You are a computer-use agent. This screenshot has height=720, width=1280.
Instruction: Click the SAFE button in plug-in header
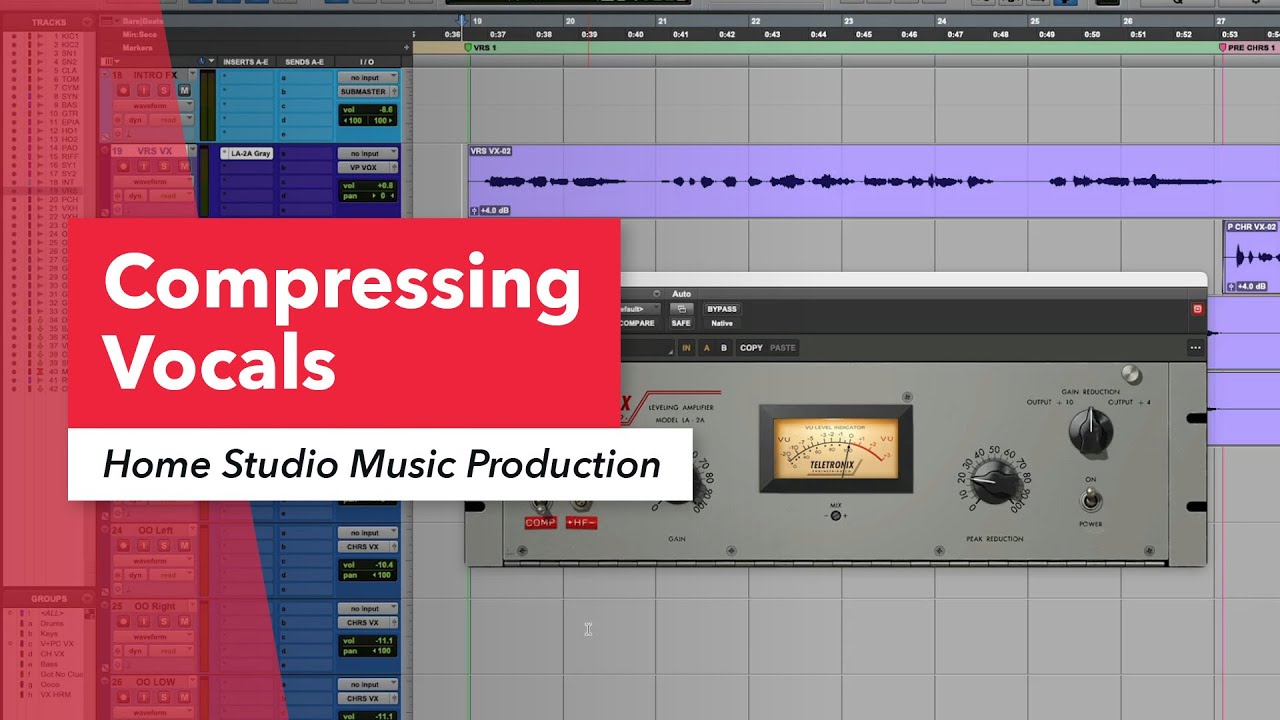pyautogui.click(x=681, y=323)
